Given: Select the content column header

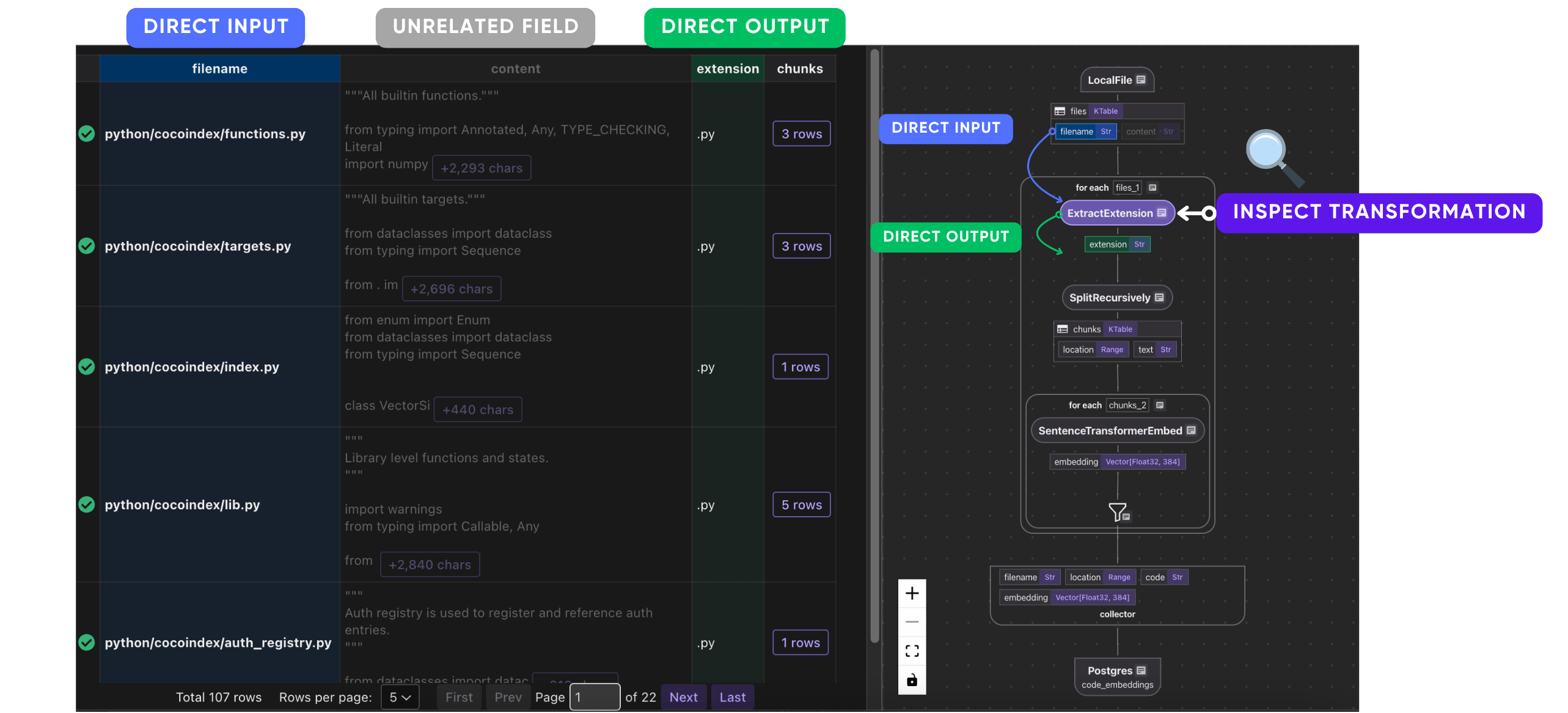Looking at the screenshot, I should tap(516, 68).
